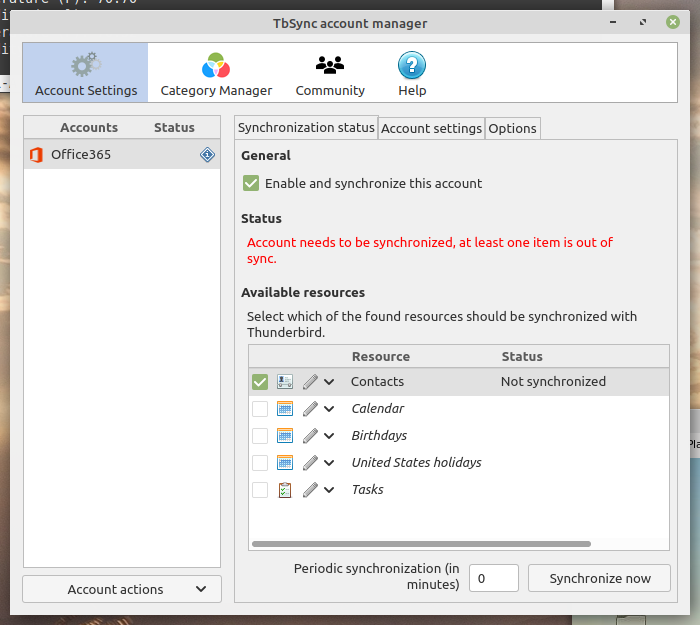Enable the United States holidays checkbox
Screen dimensions: 700x625
pos(260,463)
